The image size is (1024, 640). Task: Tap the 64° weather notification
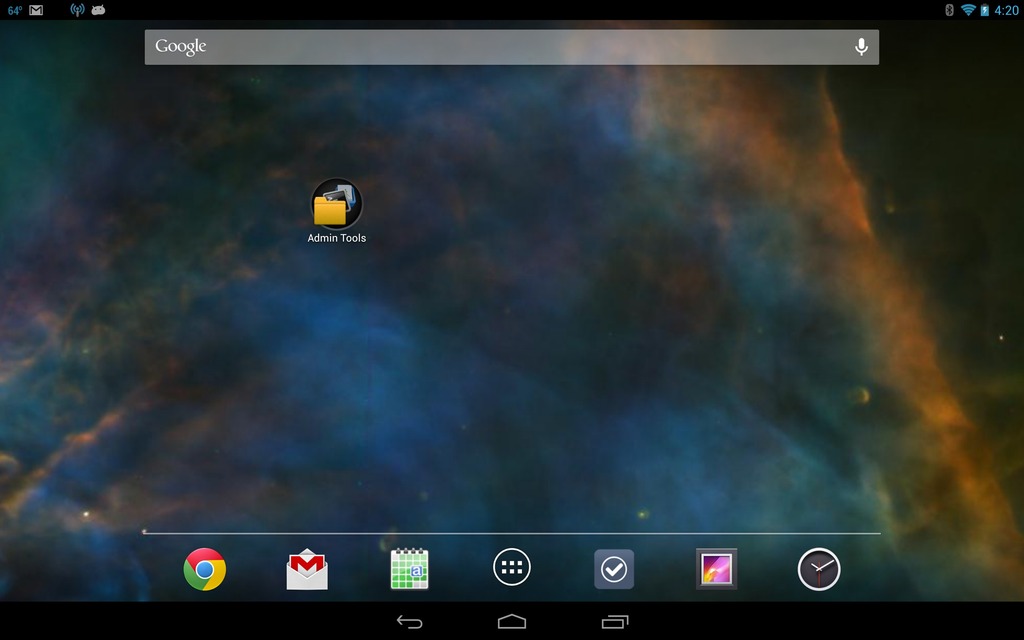click(x=14, y=10)
